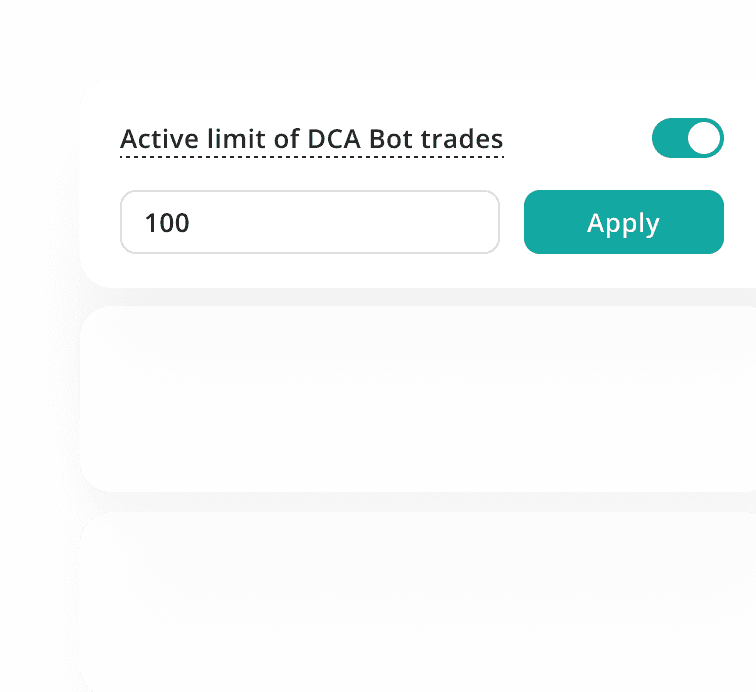756x692 pixels.
Task: Click the bottom empty white card
Action: pos(420,600)
